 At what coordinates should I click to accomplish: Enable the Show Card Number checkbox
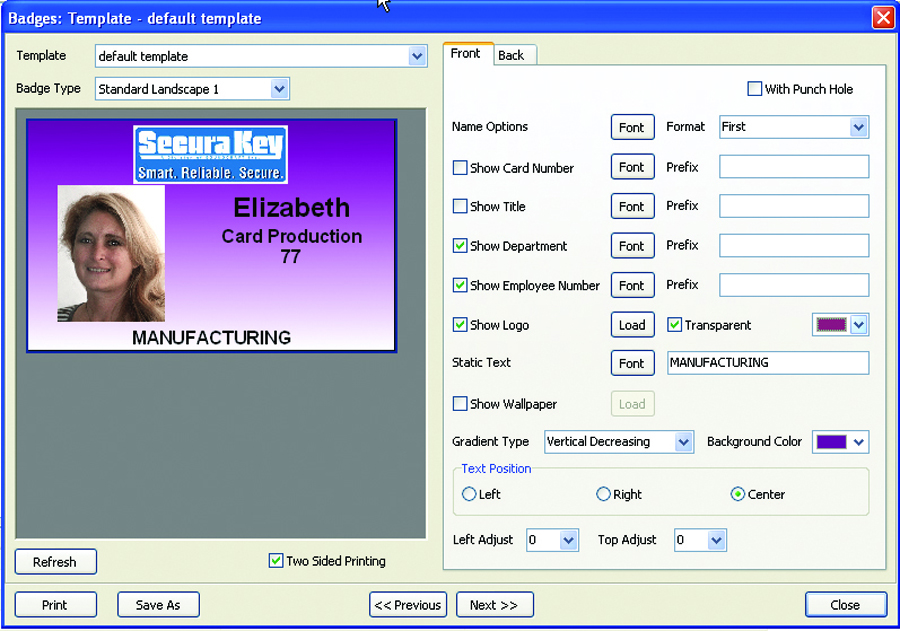(x=460, y=168)
